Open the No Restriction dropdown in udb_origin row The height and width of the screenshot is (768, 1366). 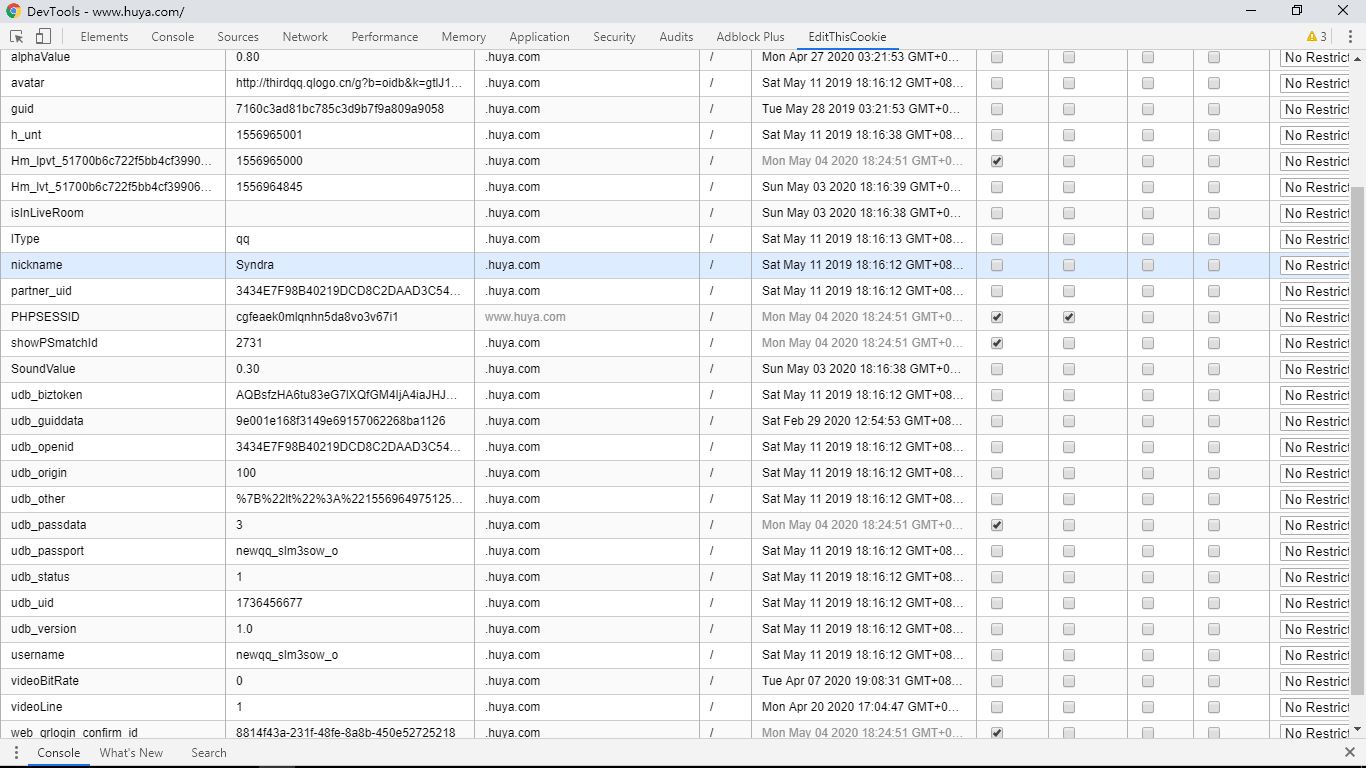1315,473
